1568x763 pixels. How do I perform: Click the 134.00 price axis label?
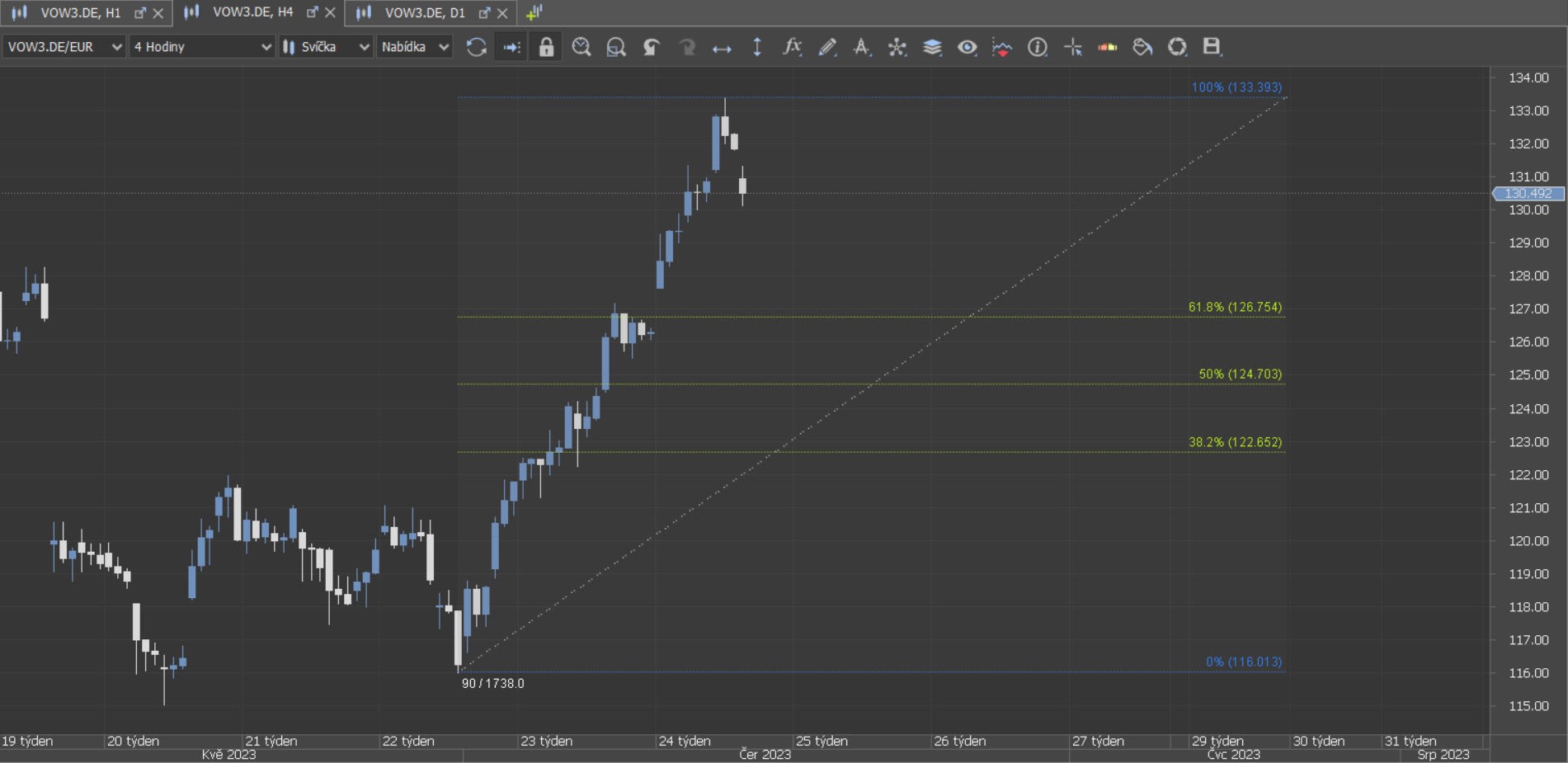click(1528, 78)
